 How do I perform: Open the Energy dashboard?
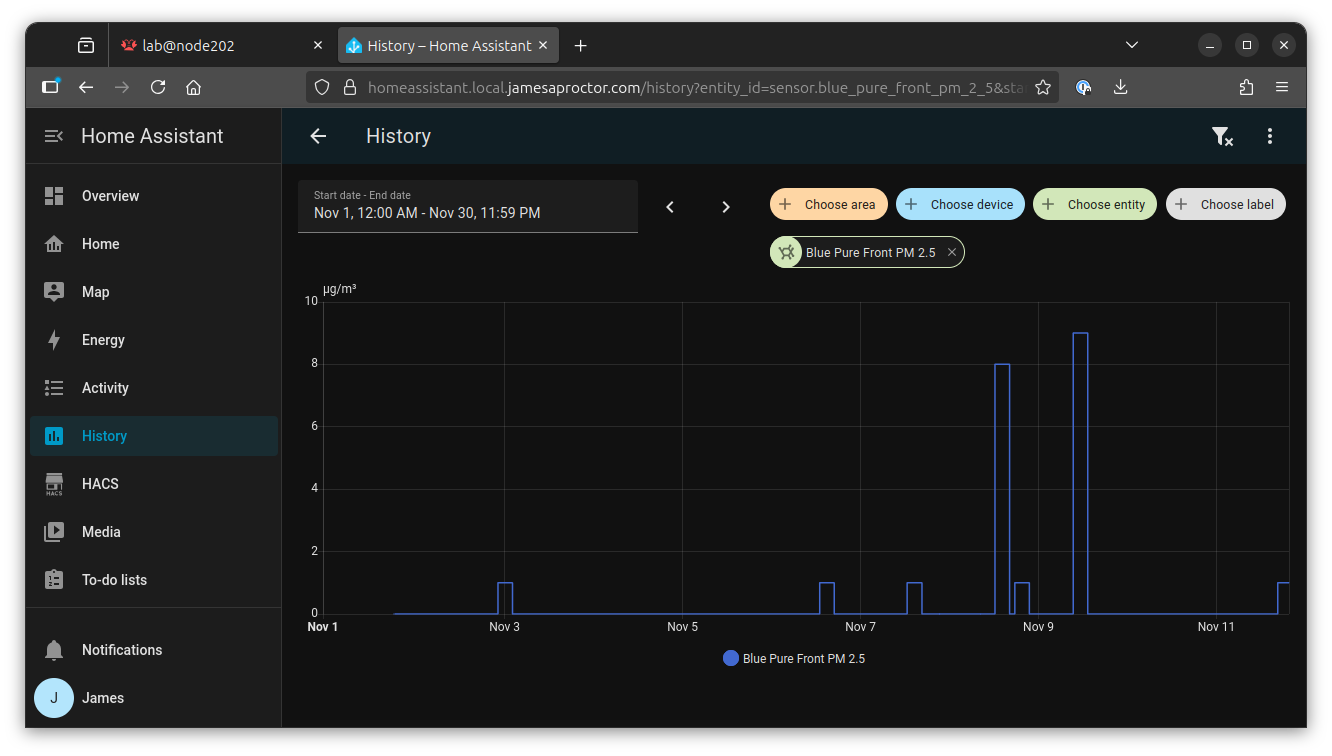point(103,340)
